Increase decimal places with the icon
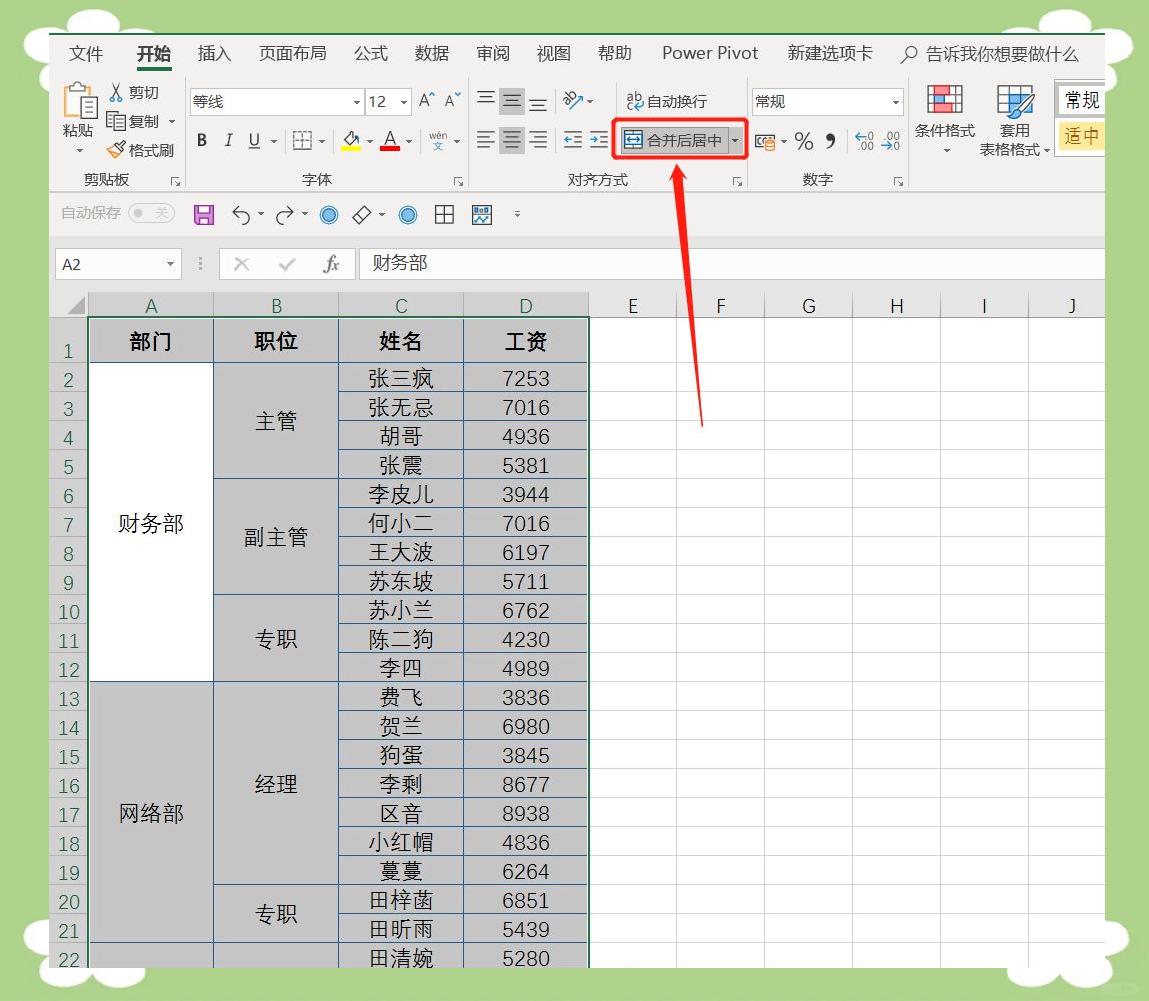The width and height of the screenshot is (1149, 1001). coord(864,141)
